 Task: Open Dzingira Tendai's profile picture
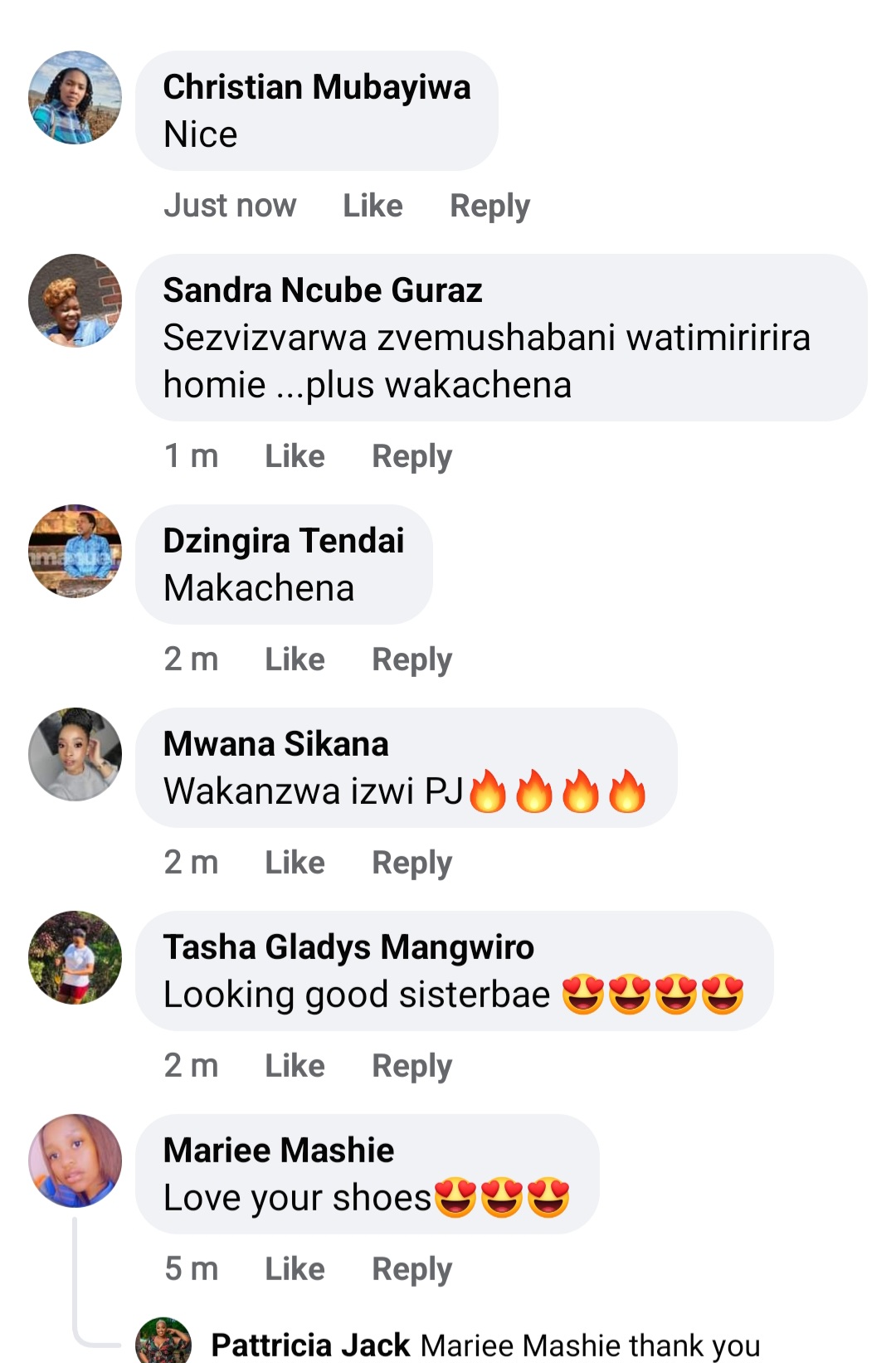click(x=75, y=551)
